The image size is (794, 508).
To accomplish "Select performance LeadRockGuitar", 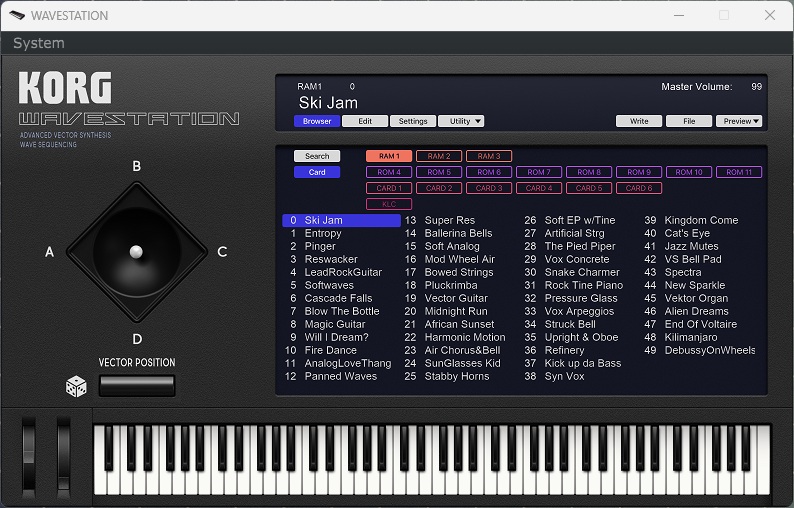I will pyautogui.click(x=343, y=272).
